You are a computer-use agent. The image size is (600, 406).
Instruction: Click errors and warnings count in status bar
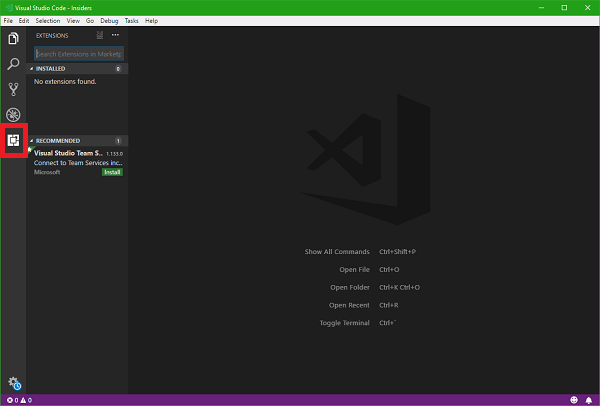[x=18, y=400]
